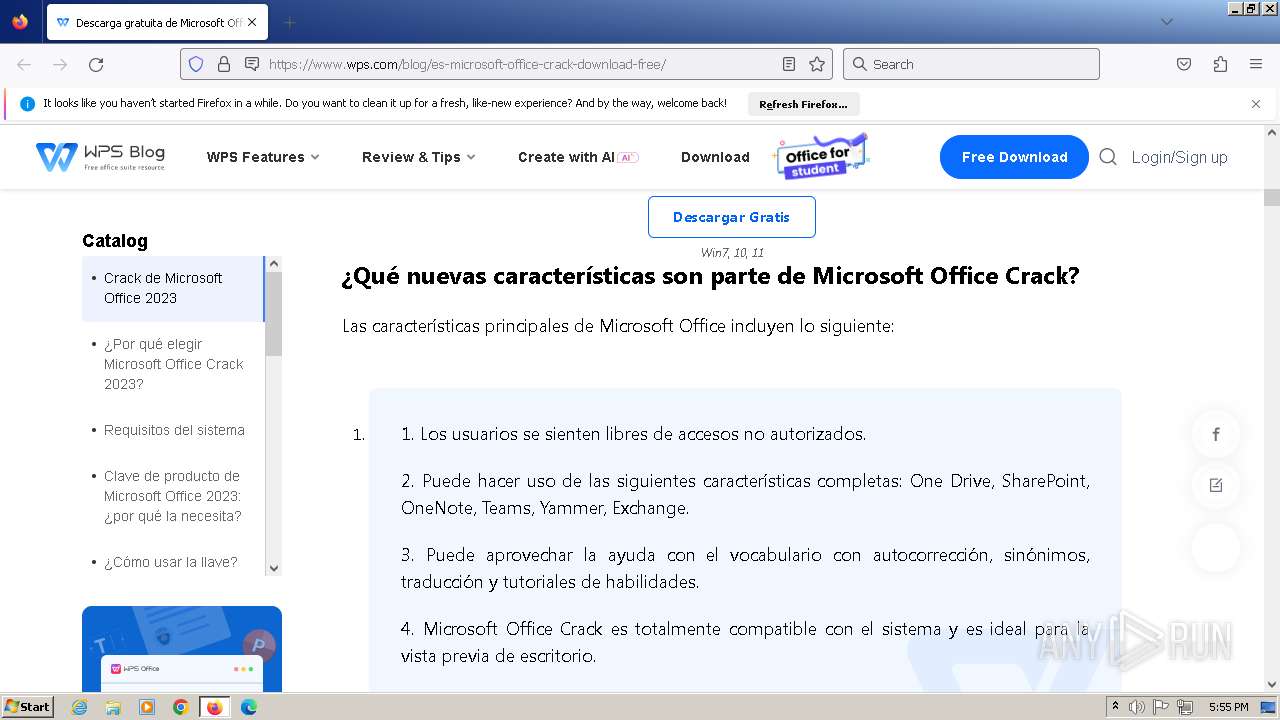Click the 5:55 PM clock
The height and width of the screenshot is (720, 1280).
click(1228, 707)
